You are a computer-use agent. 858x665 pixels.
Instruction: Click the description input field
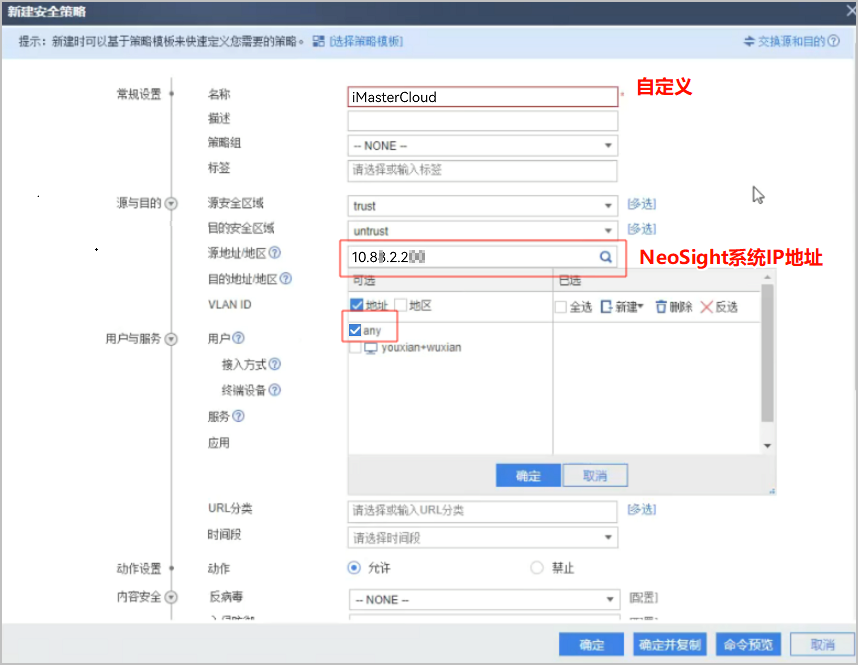pyautogui.click(x=483, y=120)
